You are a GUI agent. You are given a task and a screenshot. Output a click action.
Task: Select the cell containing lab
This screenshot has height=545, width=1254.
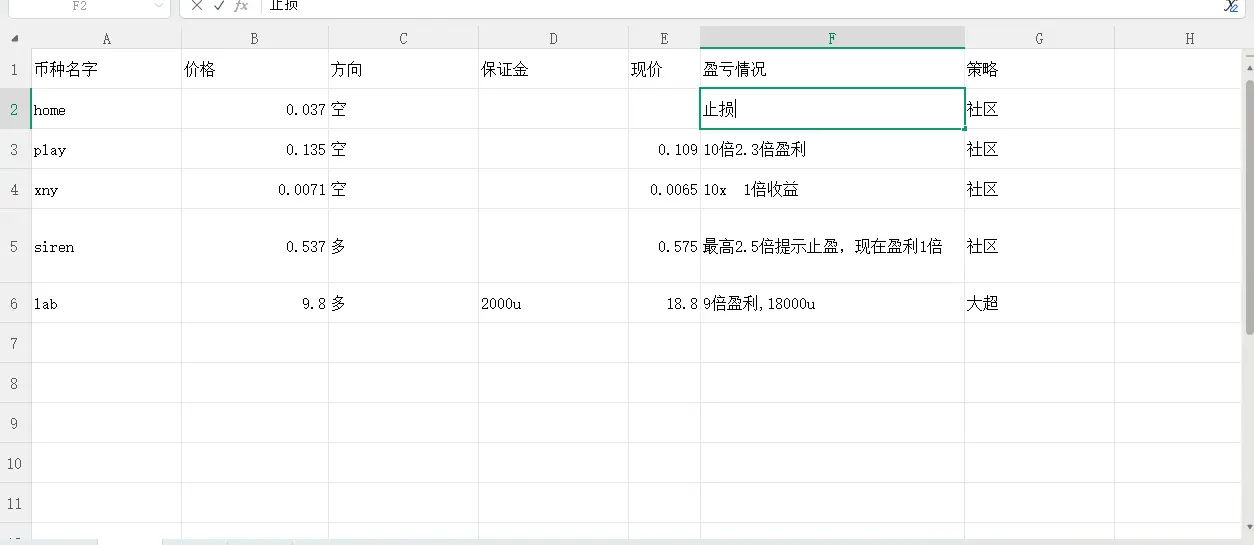point(106,303)
